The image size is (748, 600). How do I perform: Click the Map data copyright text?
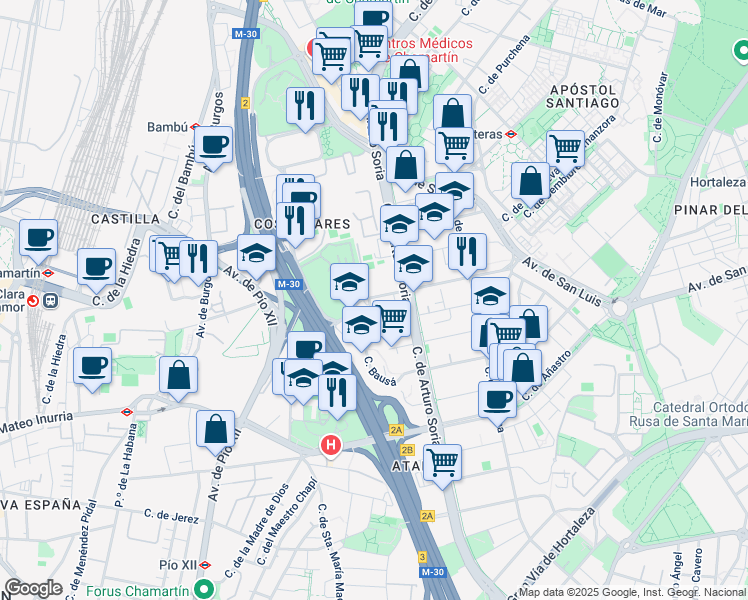point(633,593)
